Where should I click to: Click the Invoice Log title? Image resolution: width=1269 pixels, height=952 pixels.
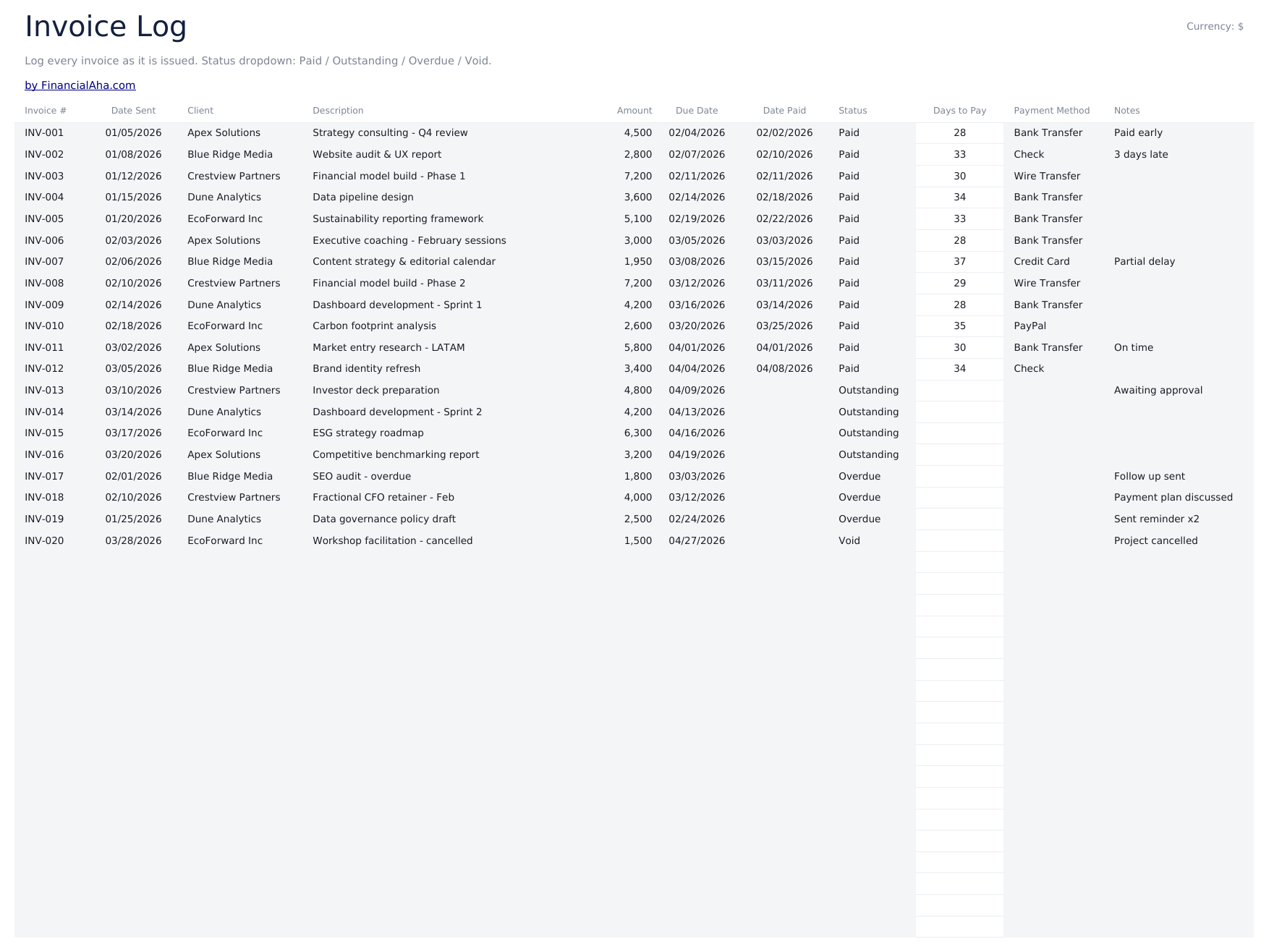tap(106, 27)
